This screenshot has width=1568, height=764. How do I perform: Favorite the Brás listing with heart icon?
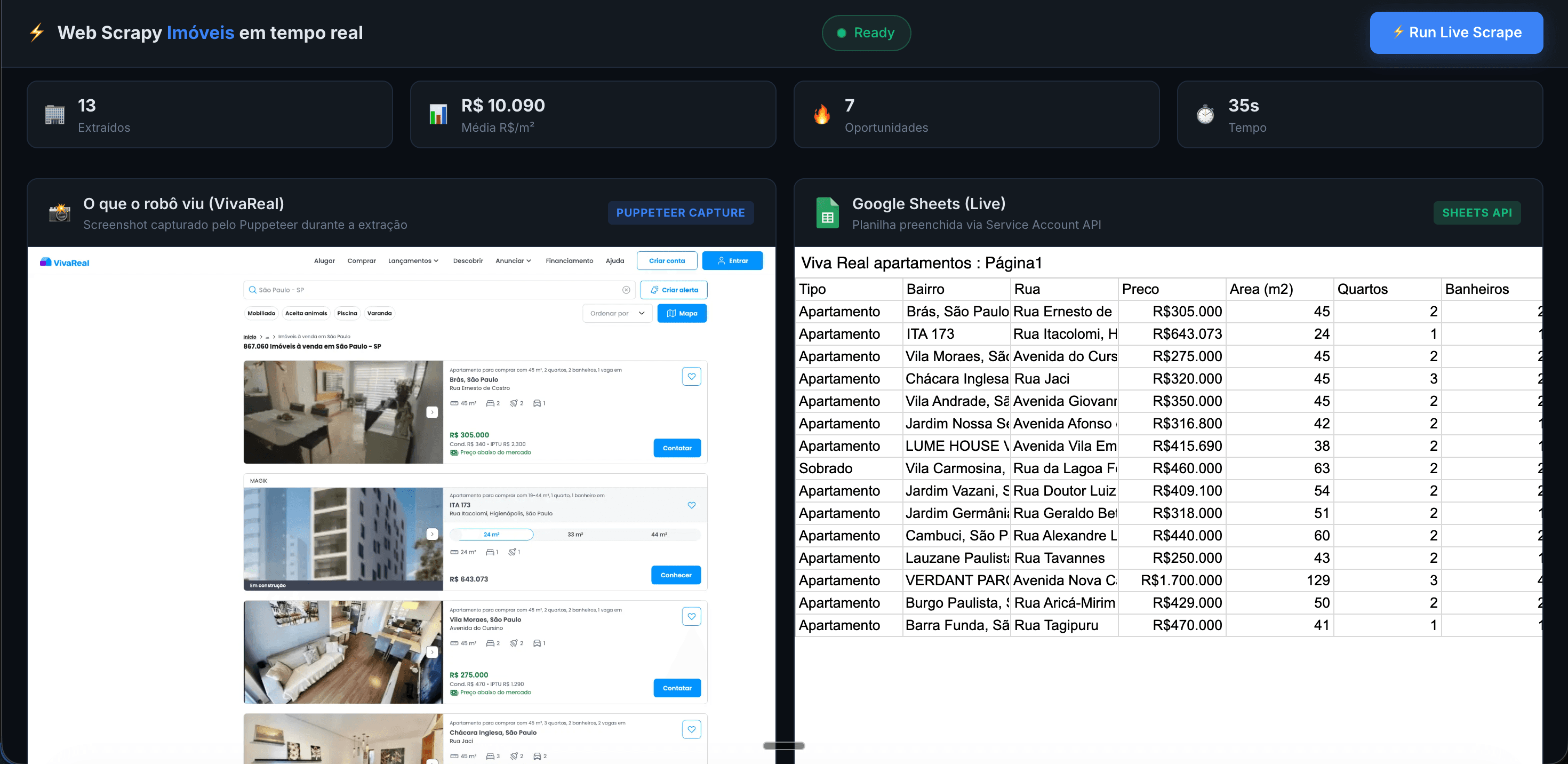click(x=692, y=376)
